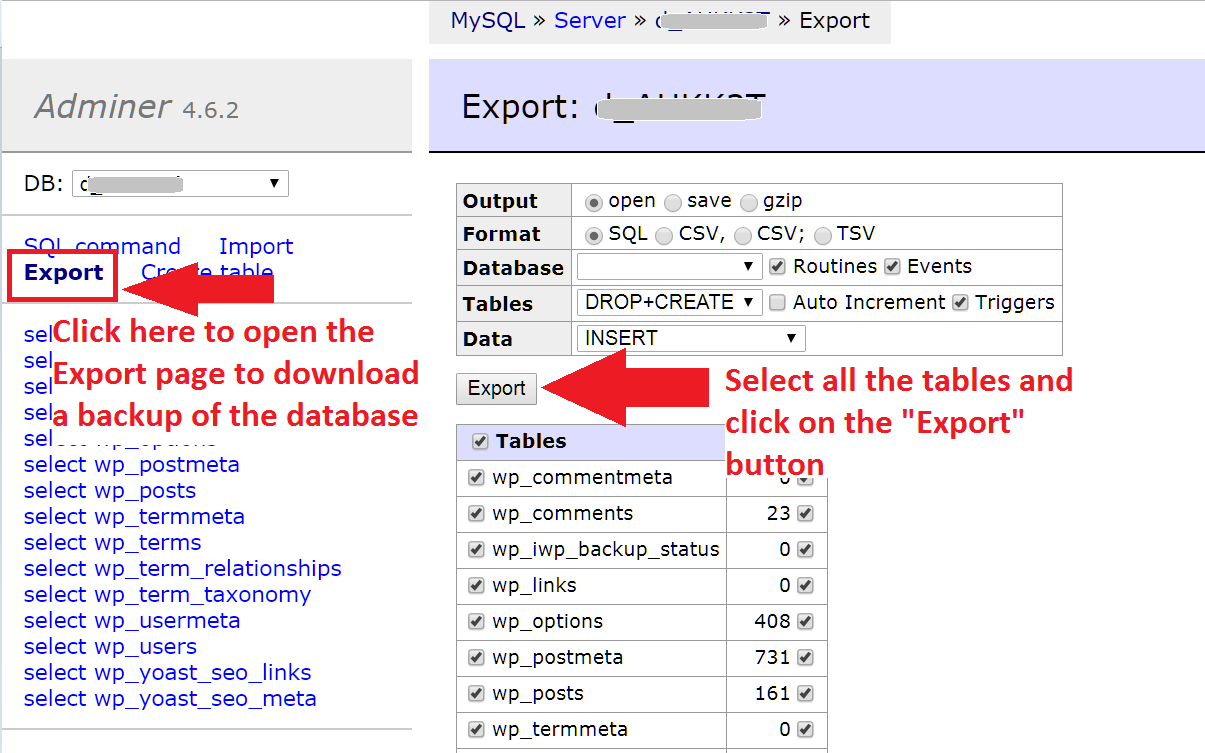Toggle the Tables header select-all checkbox
Screen dimensions: 1205x753
coord(480,442)
